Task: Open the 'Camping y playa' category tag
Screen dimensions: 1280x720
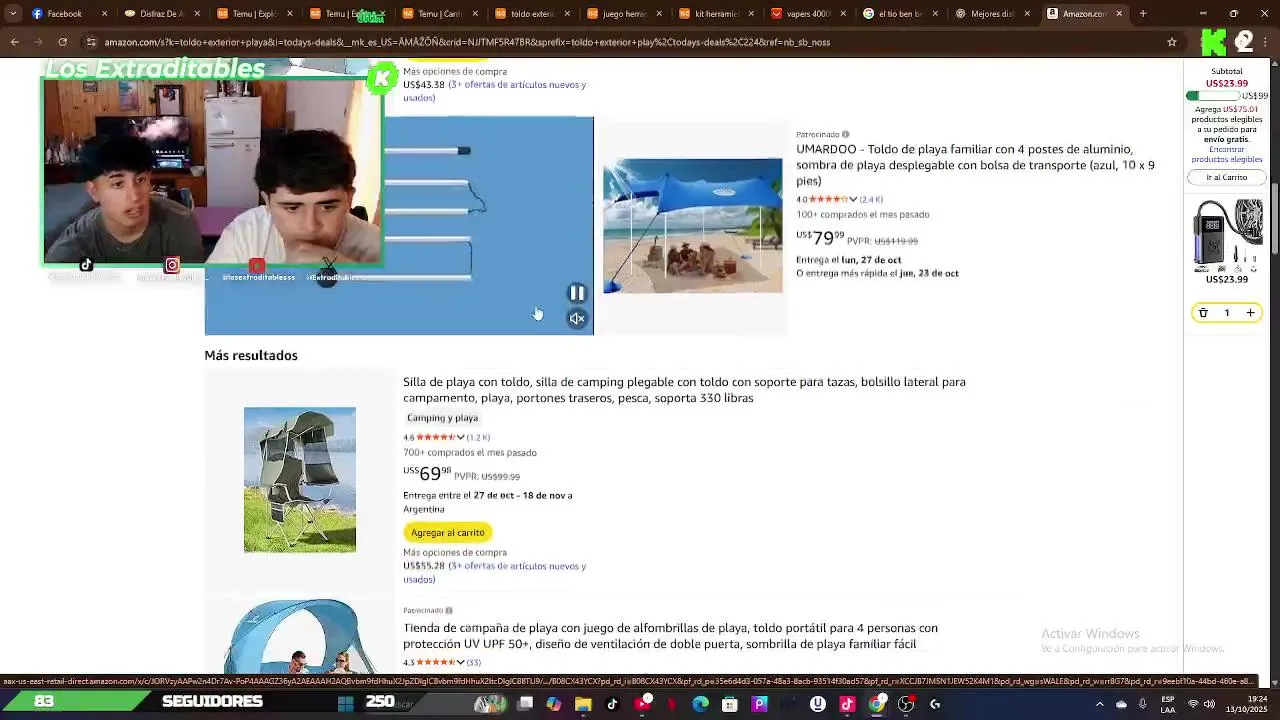Action: coord(442,418)
